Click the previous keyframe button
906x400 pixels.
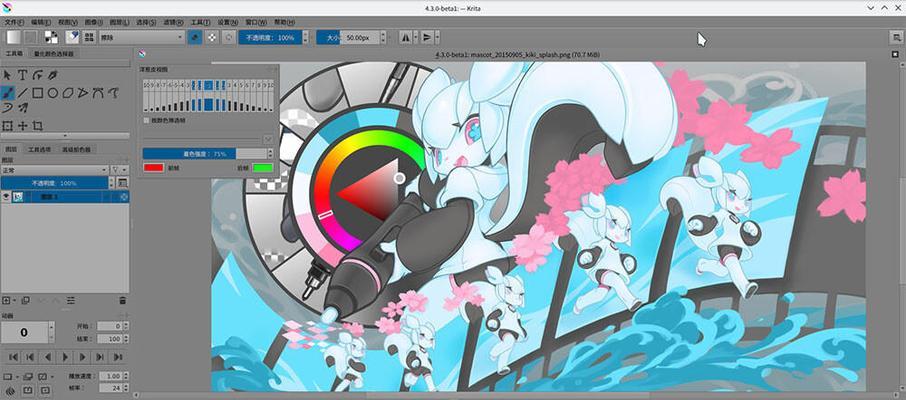pos(29,357)
